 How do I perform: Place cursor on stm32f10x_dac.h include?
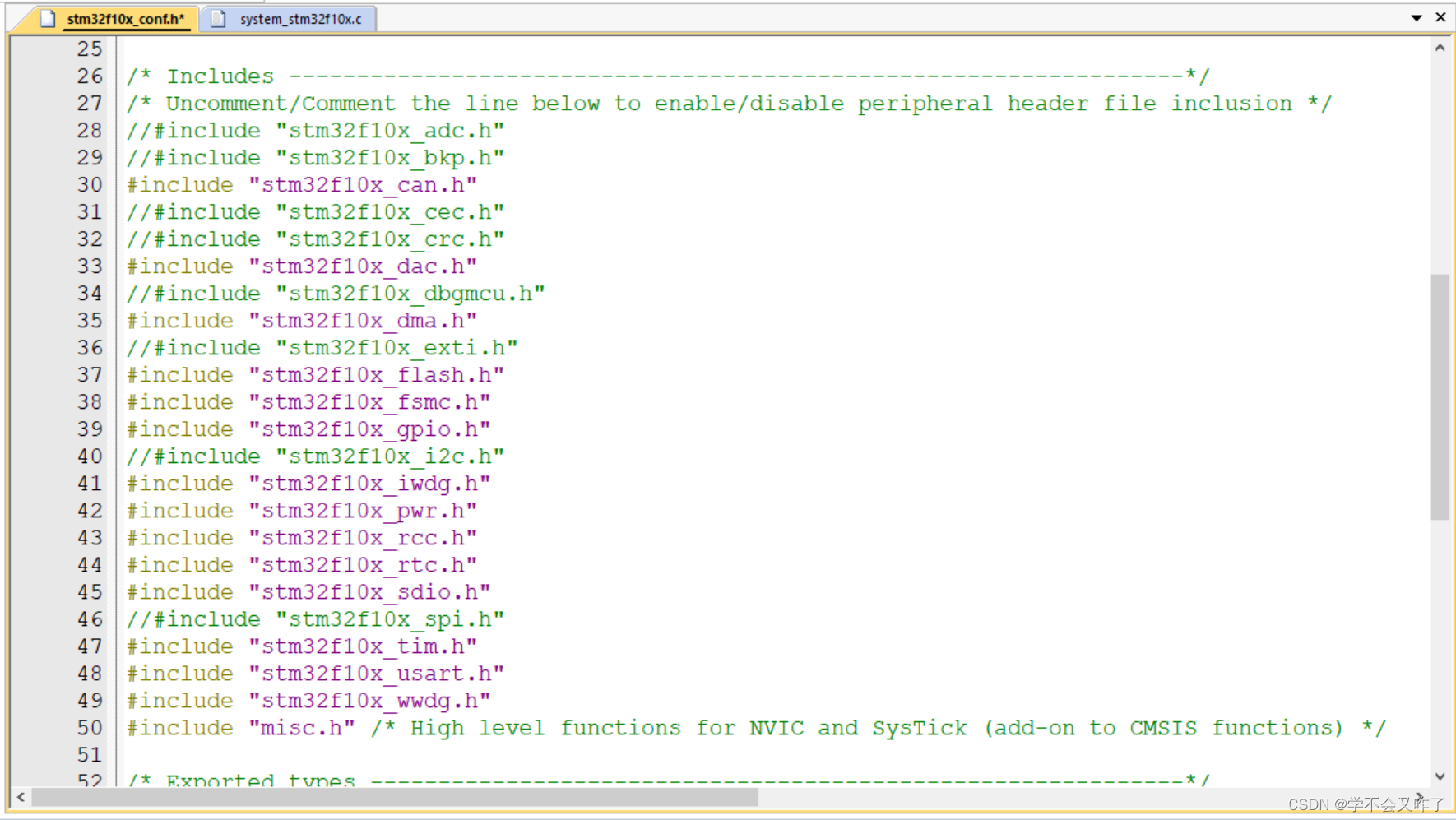click(x=302, y=266)
